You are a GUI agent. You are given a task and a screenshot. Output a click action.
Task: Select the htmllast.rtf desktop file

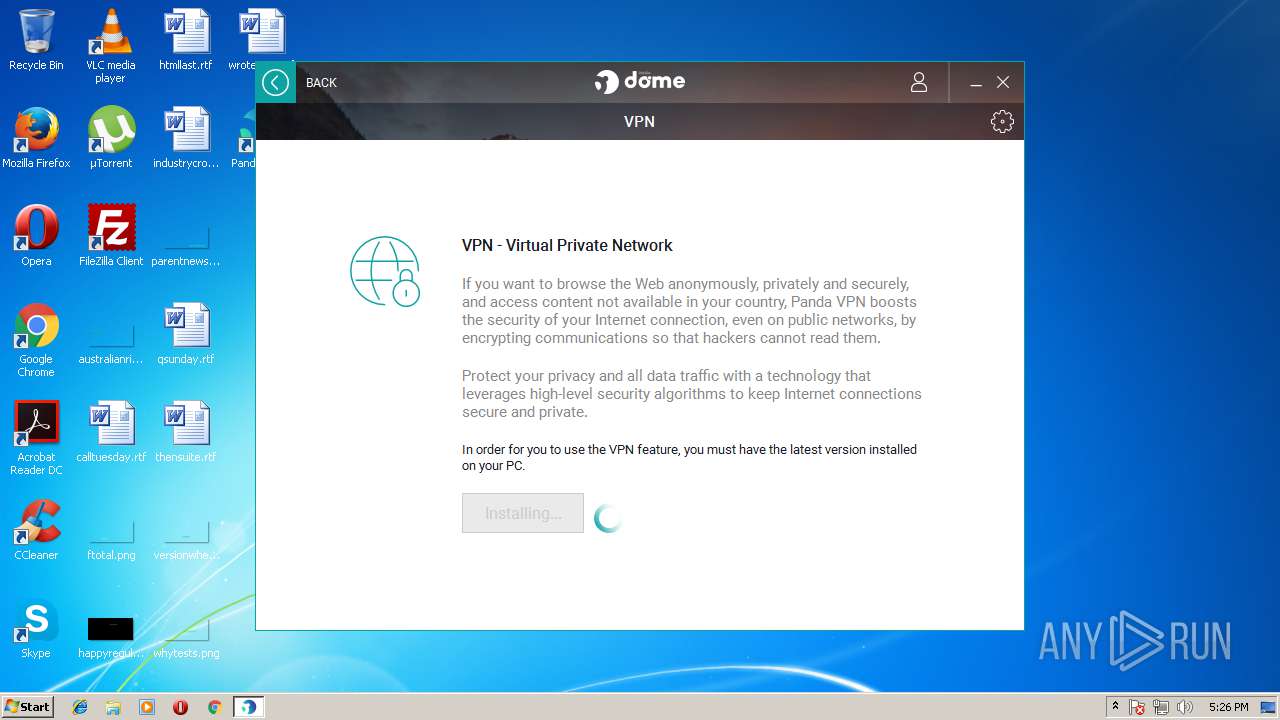click(x=186, y=40)
